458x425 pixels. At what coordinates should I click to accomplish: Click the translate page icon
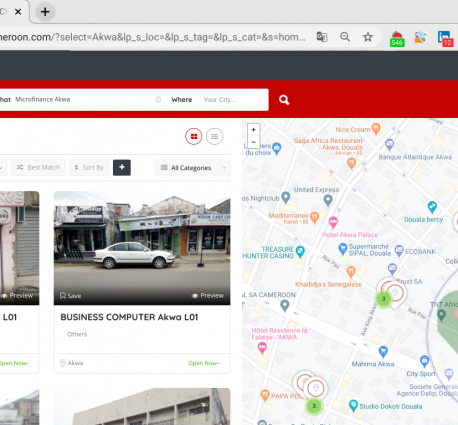(x=322, y=37)
